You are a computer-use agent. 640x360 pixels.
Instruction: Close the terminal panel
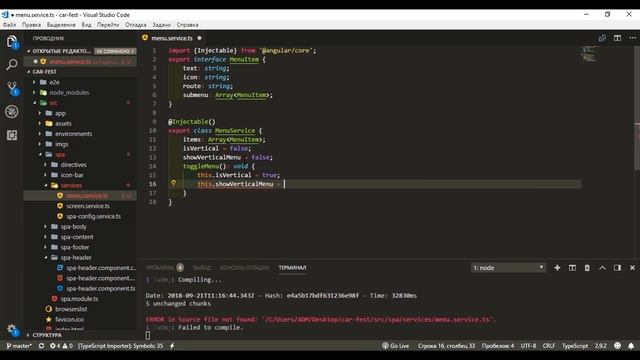pyautogui.click(x=632, y=268)
